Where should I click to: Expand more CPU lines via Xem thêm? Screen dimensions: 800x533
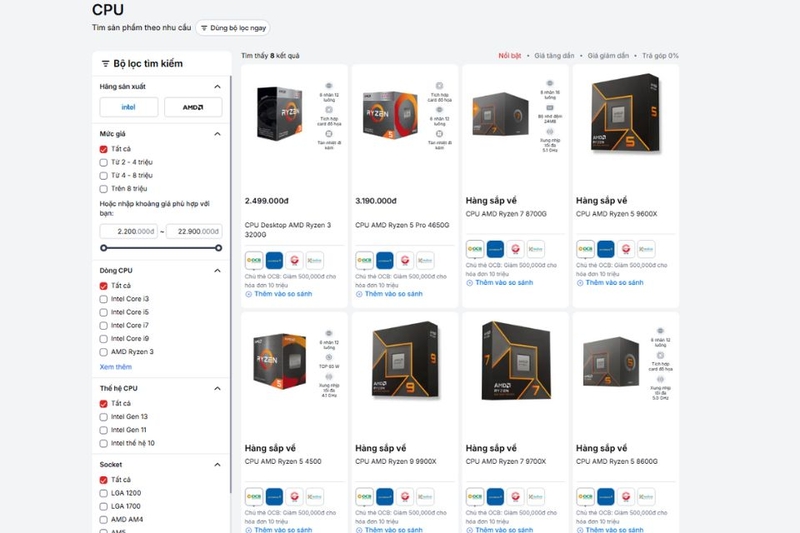(x=116, y=367)
